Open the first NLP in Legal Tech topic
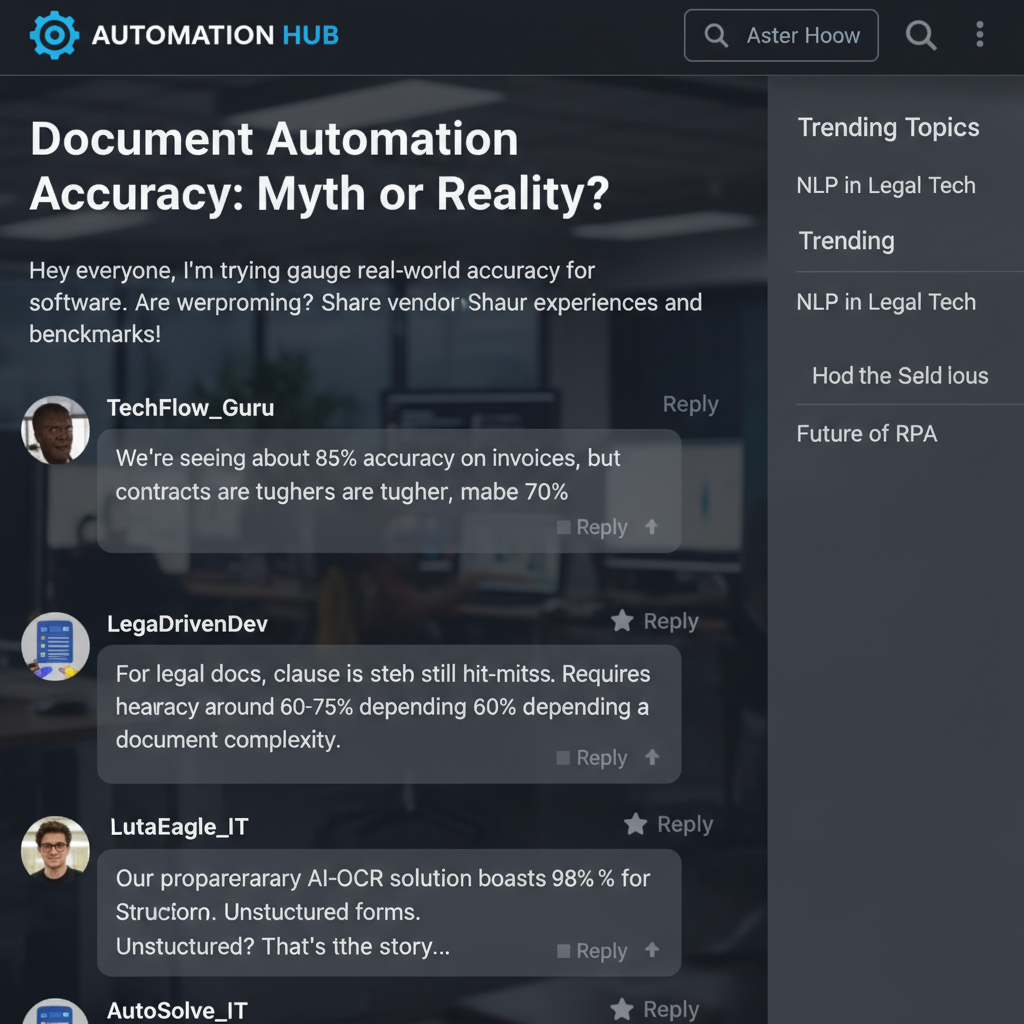Viewport: 1024px width, 1024px height. click(x=885, y=185)
